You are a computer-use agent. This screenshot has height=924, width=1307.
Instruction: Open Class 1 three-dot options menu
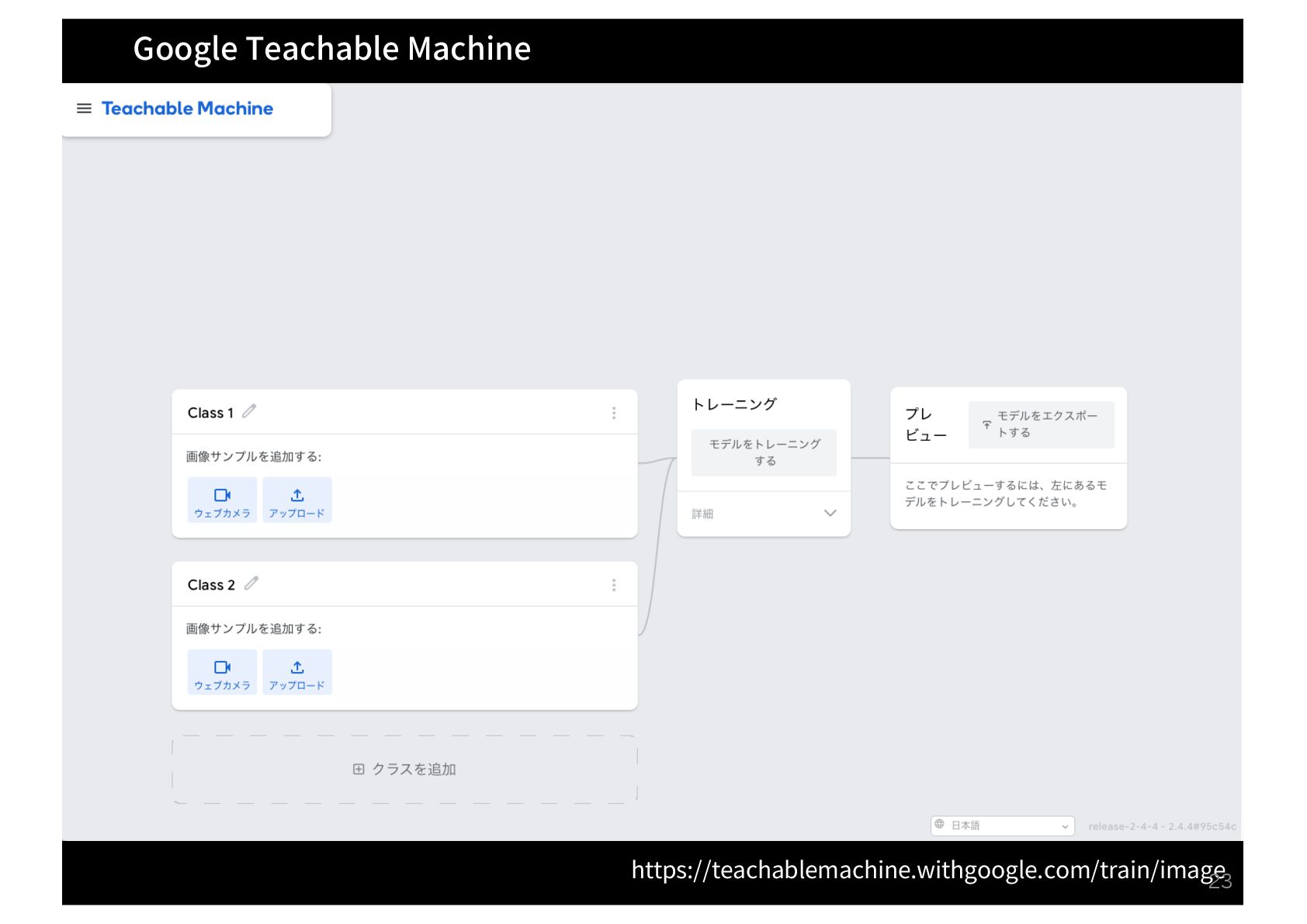(614, 413)
